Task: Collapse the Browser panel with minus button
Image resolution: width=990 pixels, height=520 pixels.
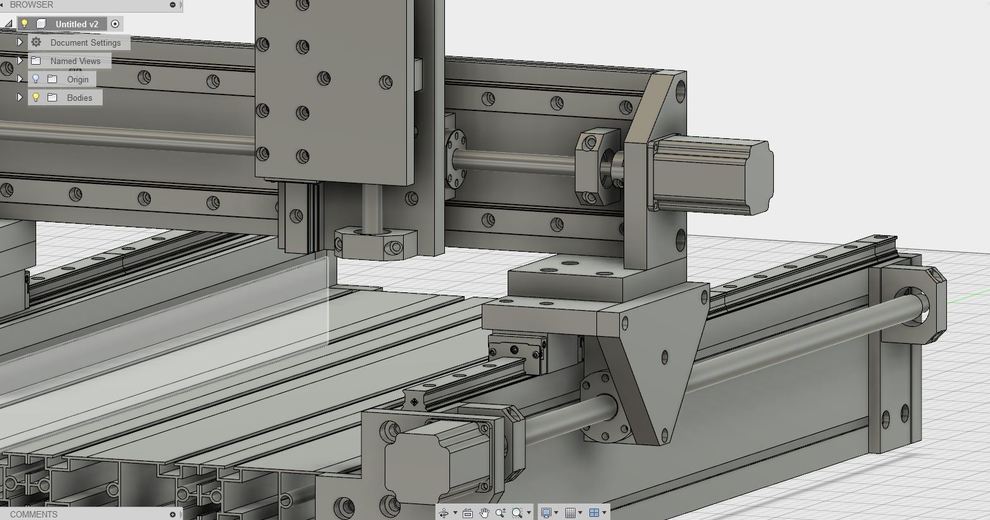Action: tap(173, 5)
